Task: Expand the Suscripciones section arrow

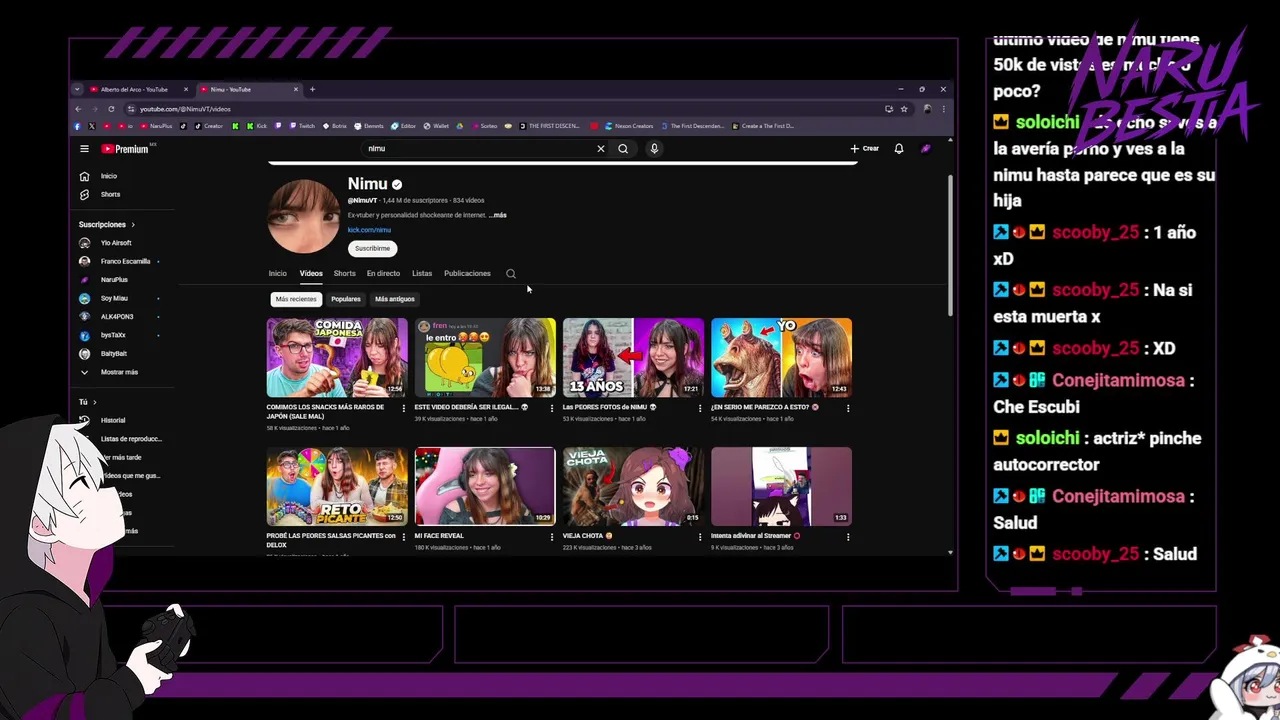Action: pyautogui.click(x=132, y=225)
